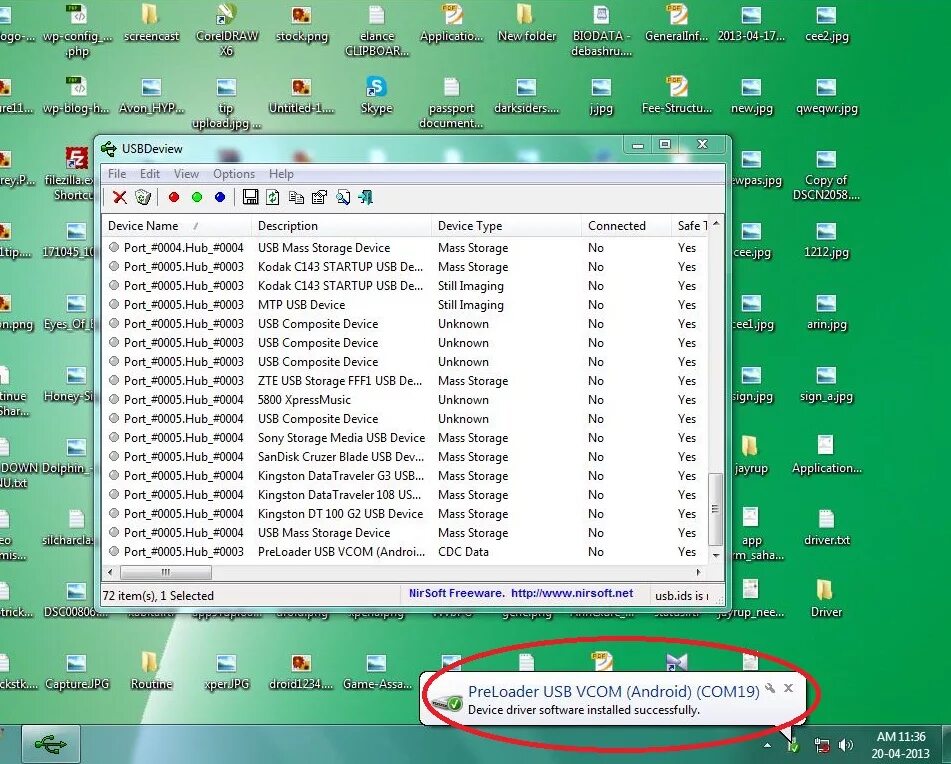Select the sign_a.jpg desktop file
This screenshot has width=951, height=764.
click(826, 383)
